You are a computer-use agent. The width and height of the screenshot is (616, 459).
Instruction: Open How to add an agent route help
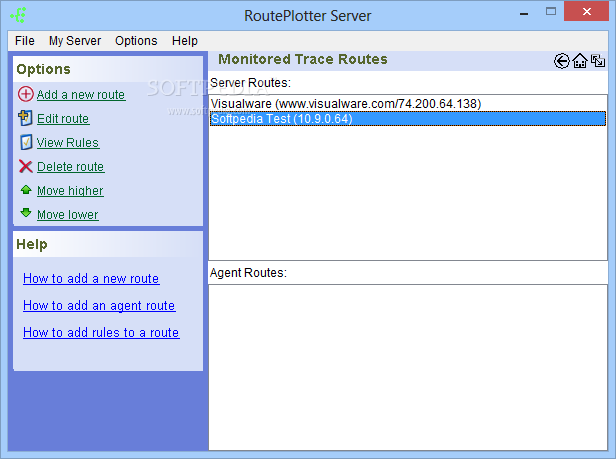(x=99, y=306)
